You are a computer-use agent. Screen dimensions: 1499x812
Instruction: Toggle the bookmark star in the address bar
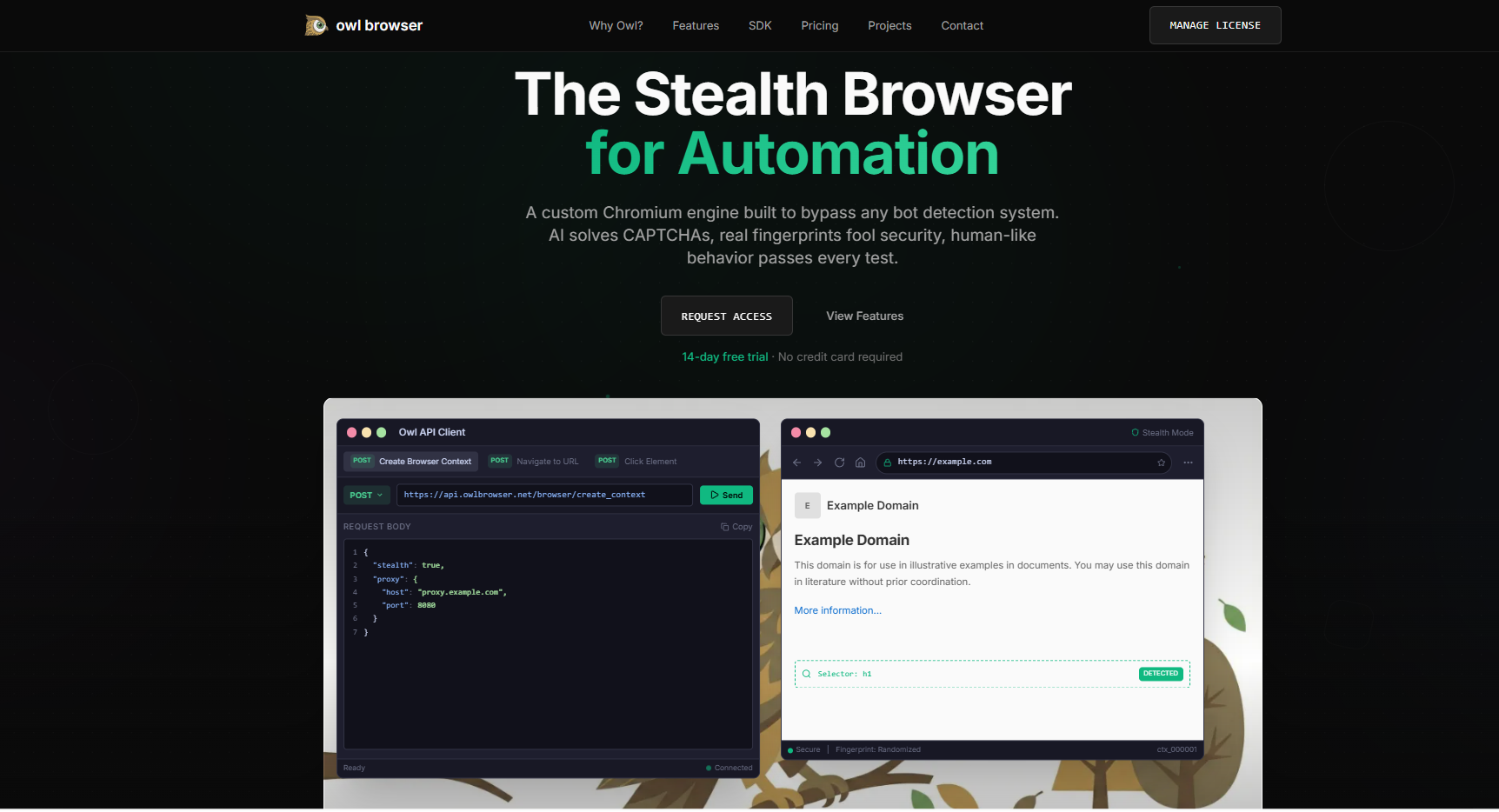click(1161, 463)
